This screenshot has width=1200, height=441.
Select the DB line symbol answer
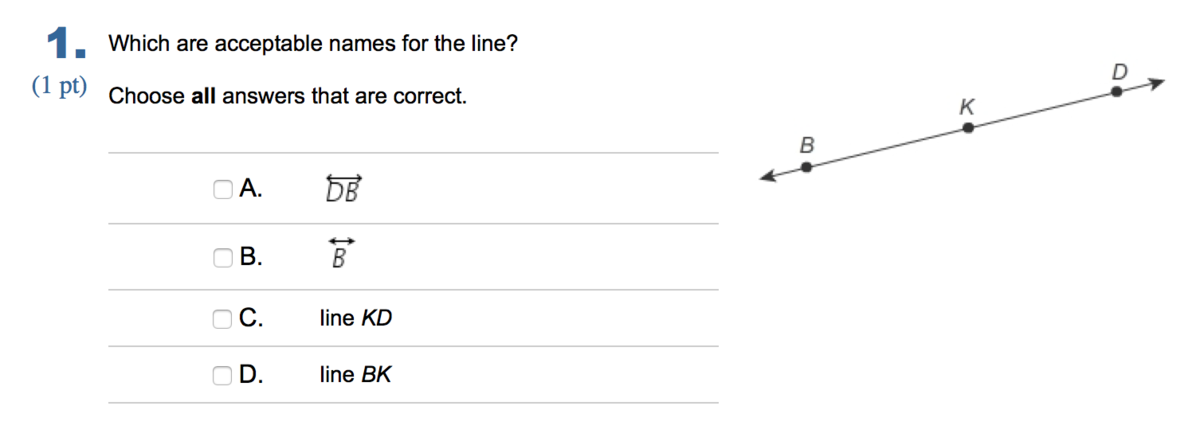(343, 188)
